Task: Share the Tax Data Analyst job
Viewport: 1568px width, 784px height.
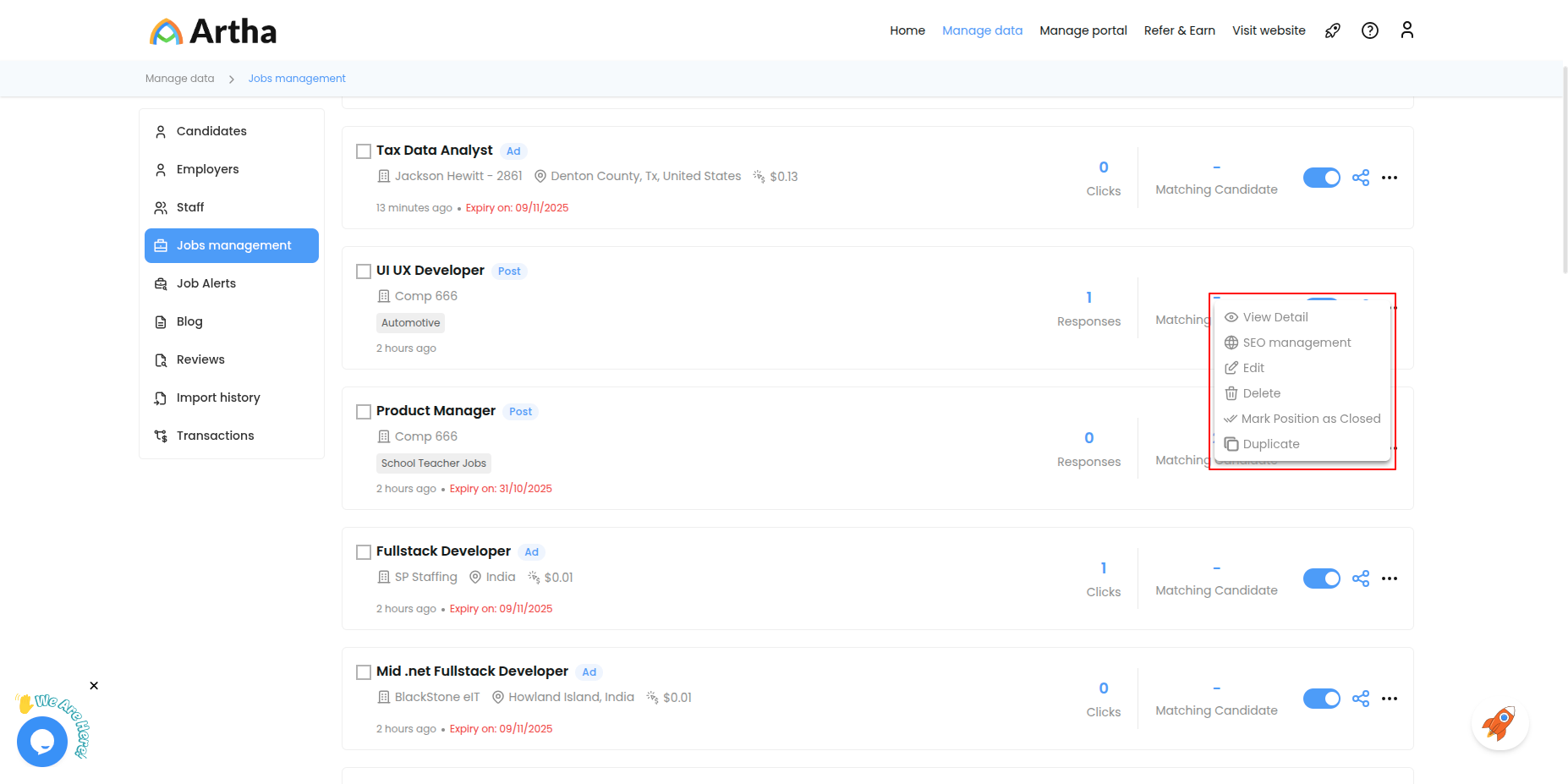Action: click(x=1360, y=178)
